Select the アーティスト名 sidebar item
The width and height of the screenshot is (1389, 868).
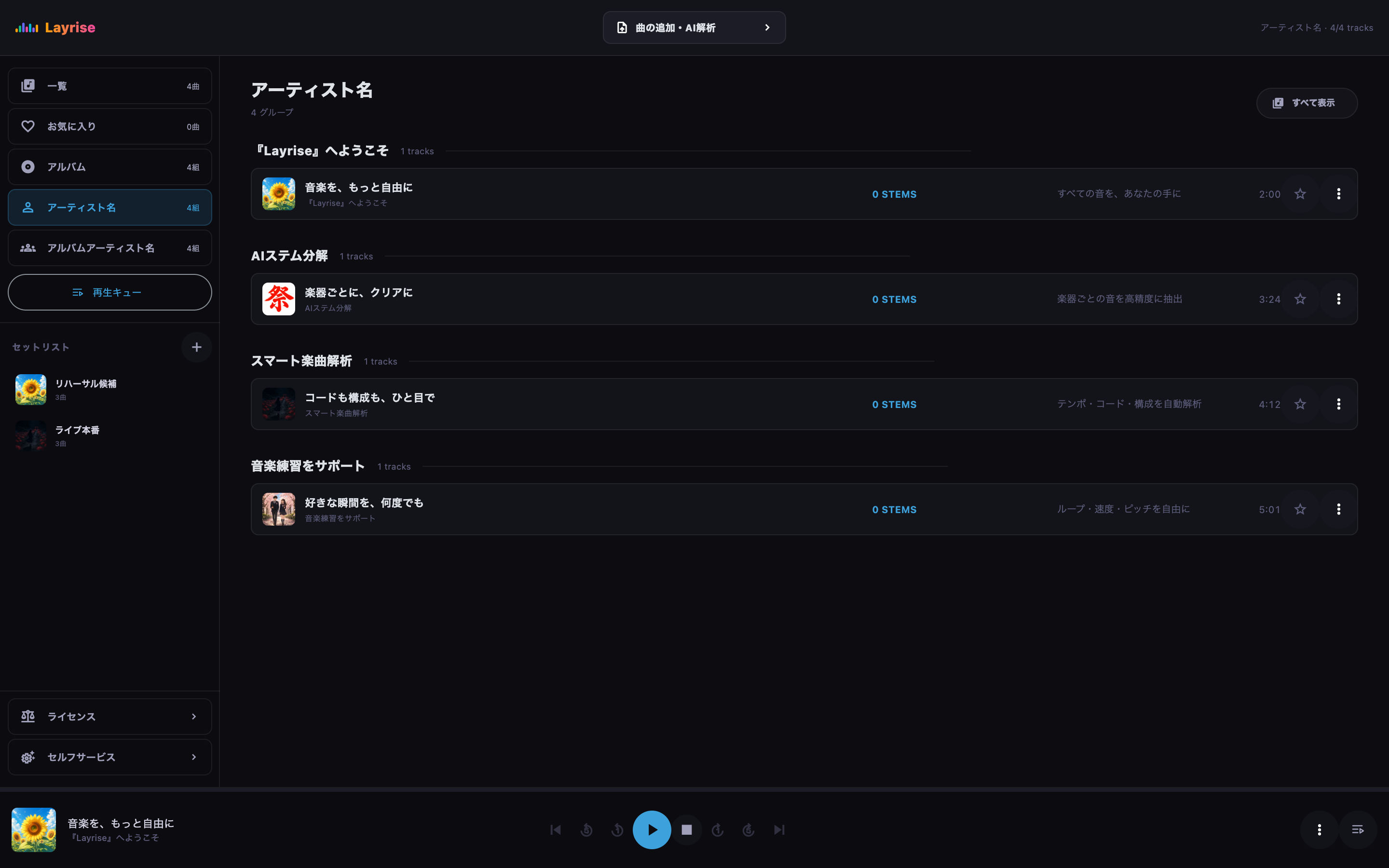(x=109, y=207)
